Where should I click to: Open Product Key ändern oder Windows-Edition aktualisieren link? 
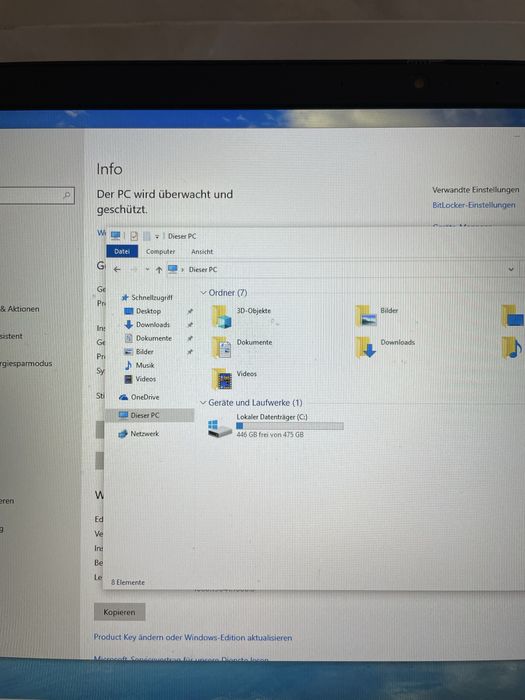(193, 638)
